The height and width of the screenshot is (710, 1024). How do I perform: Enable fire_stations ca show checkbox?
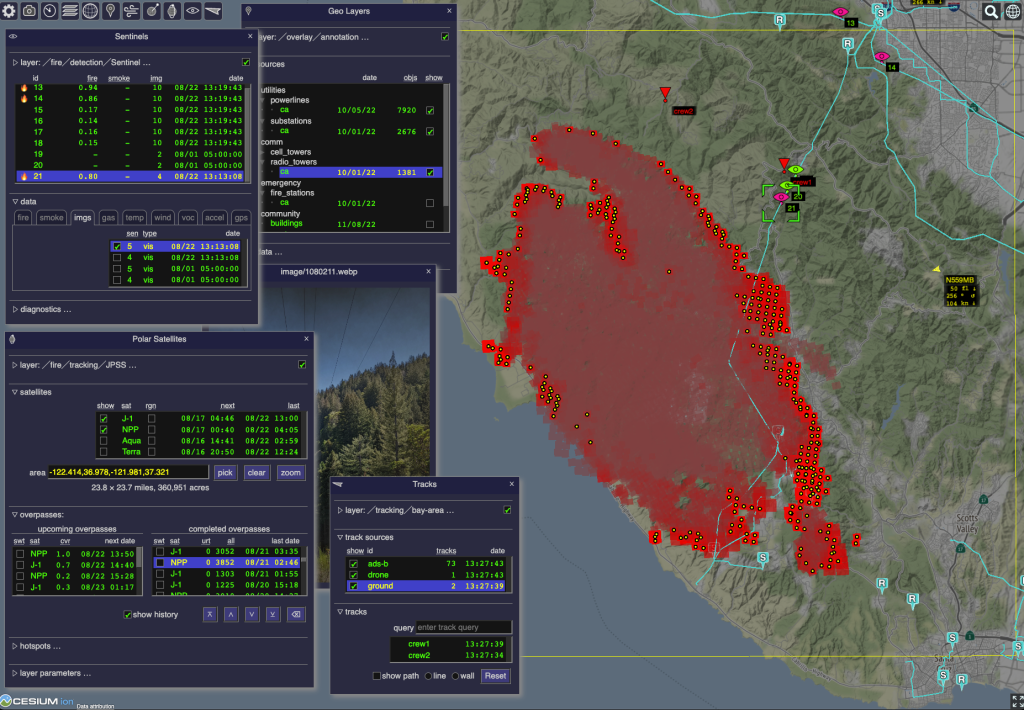(x=430, y=203)
